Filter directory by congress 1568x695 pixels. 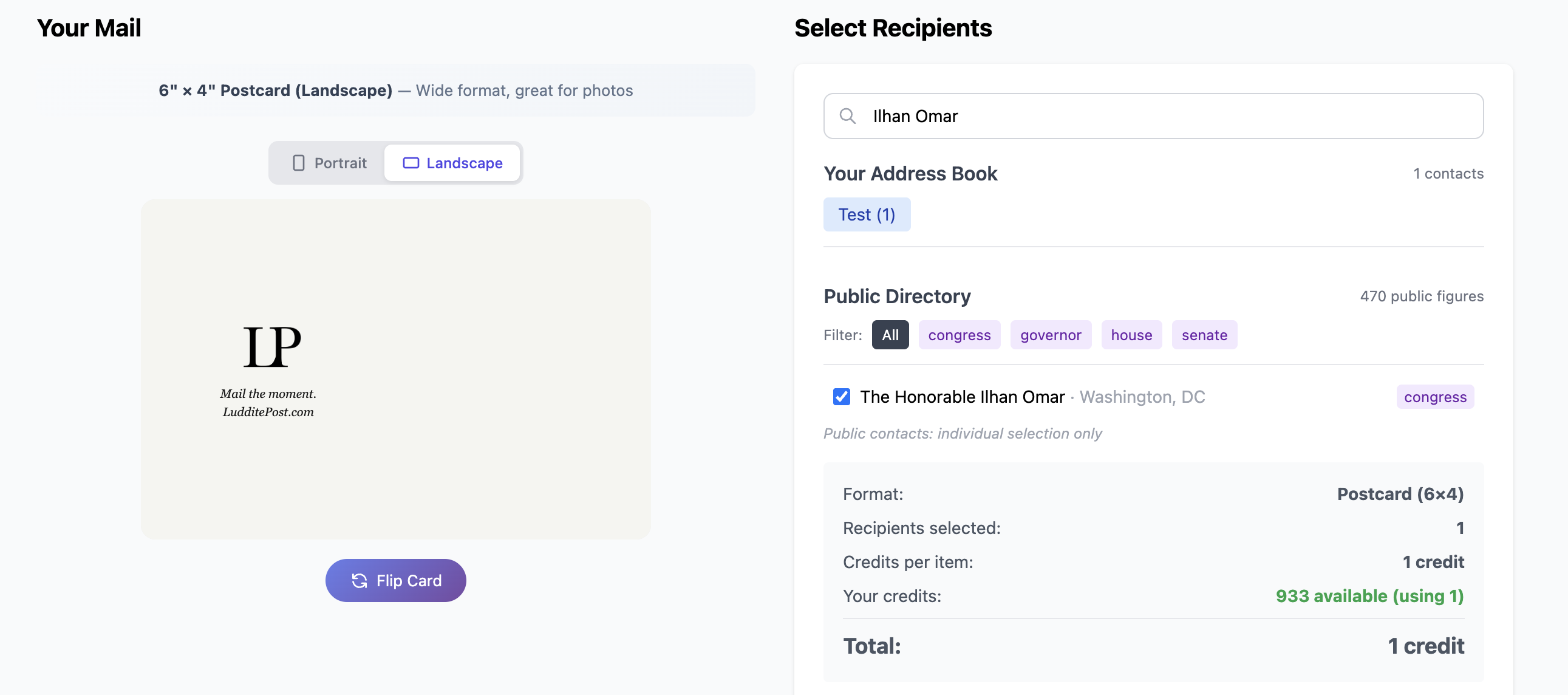click(x=960, y=334)
